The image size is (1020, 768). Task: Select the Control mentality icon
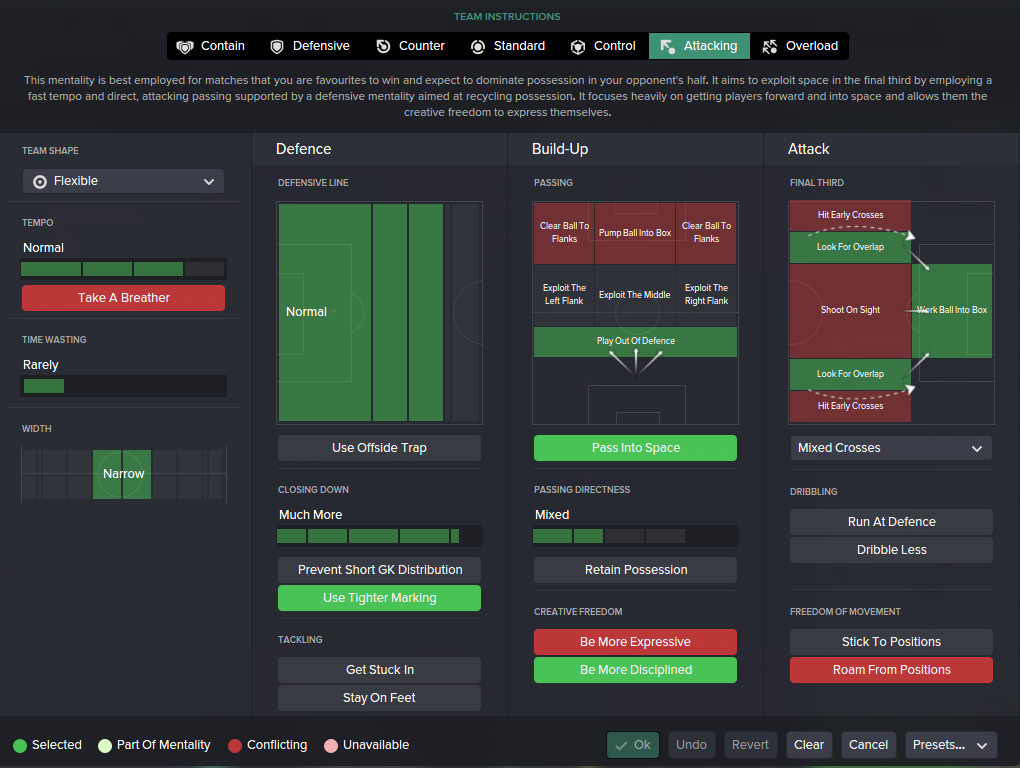[x=578, y=47]
